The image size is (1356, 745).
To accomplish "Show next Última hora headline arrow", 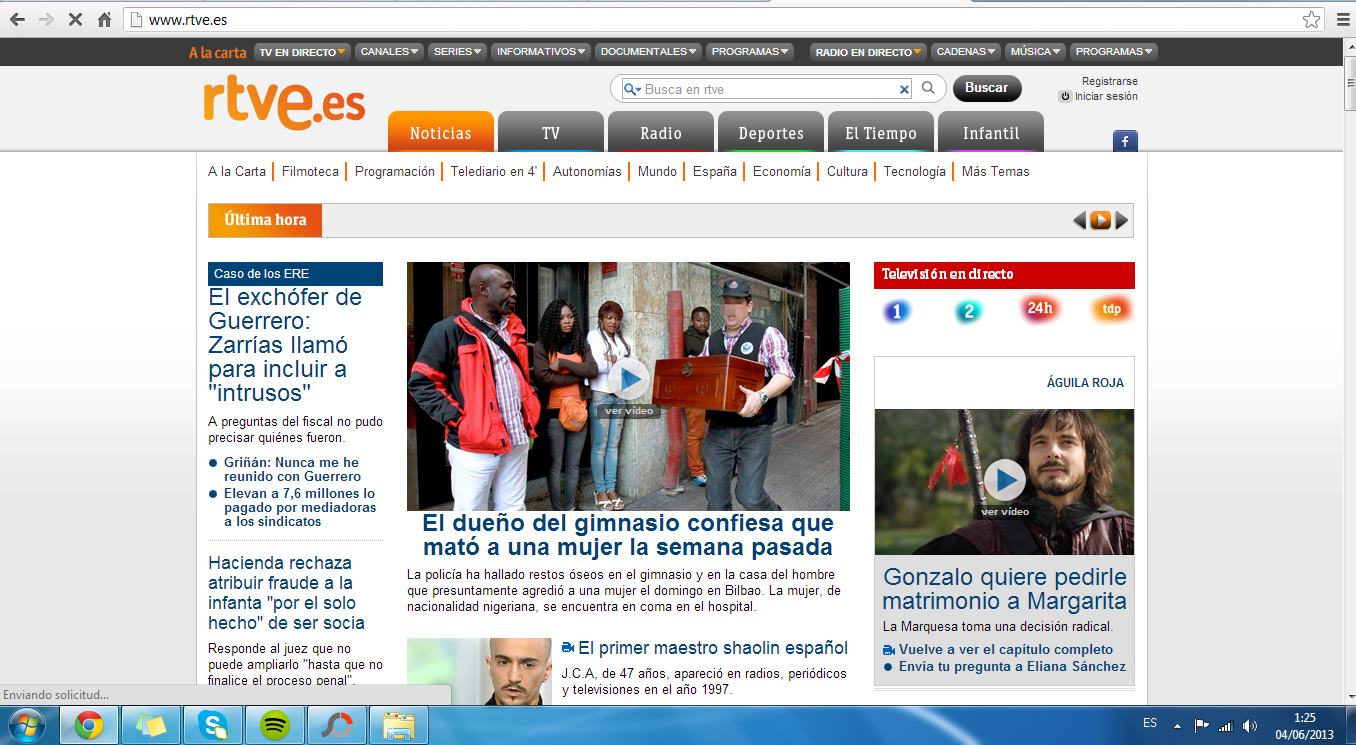I will (1122, 221).
